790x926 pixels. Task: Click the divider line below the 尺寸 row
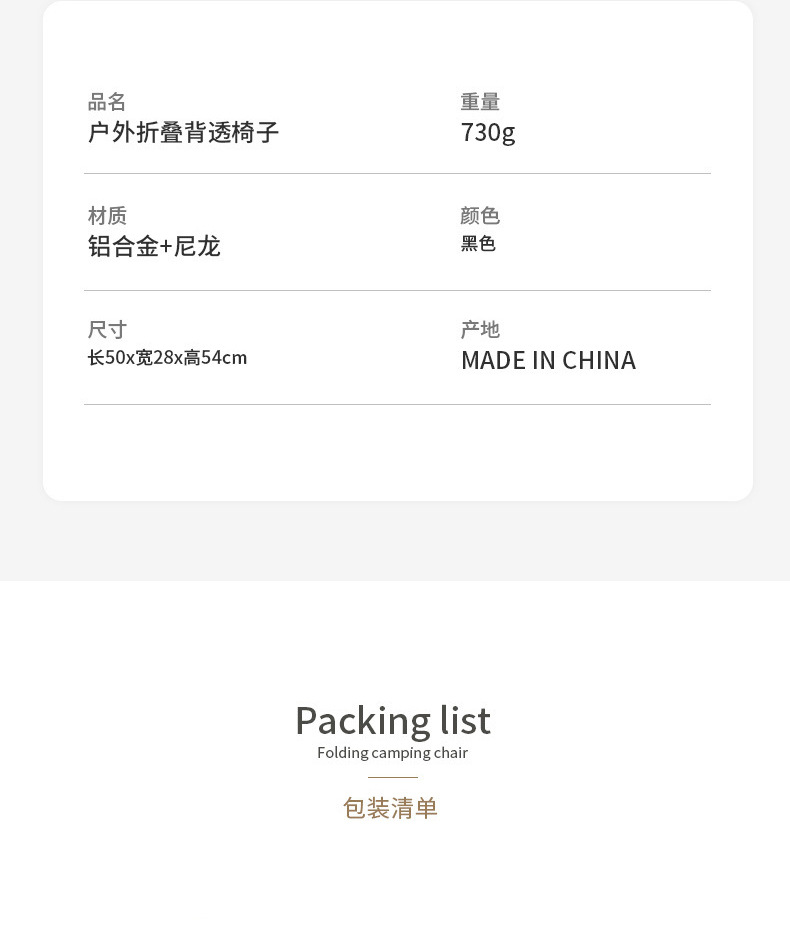point(397,405)
